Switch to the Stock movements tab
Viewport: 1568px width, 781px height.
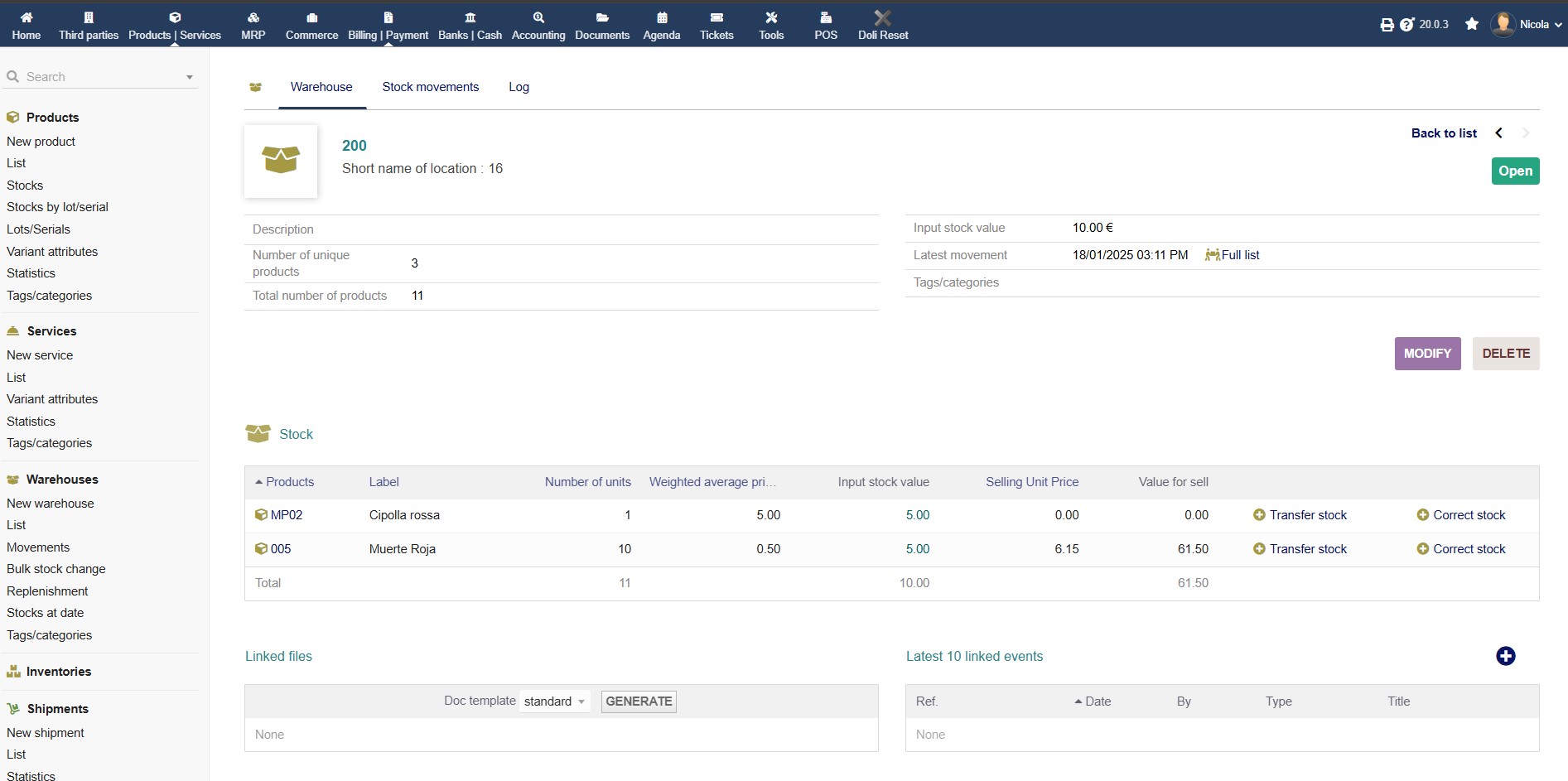(x=430, y=87)
